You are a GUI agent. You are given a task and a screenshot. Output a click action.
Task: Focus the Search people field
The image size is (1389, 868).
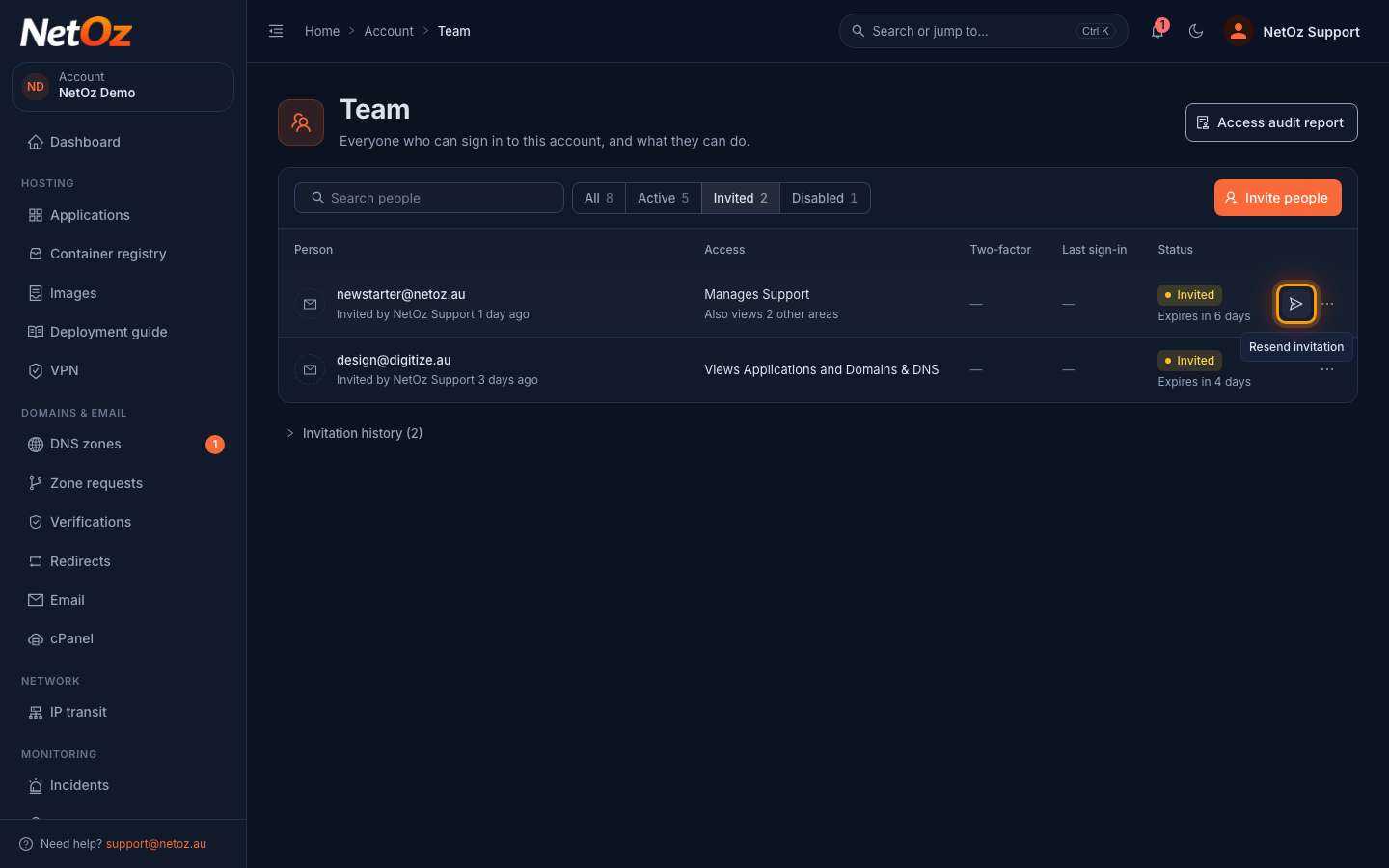pos(429,198)
